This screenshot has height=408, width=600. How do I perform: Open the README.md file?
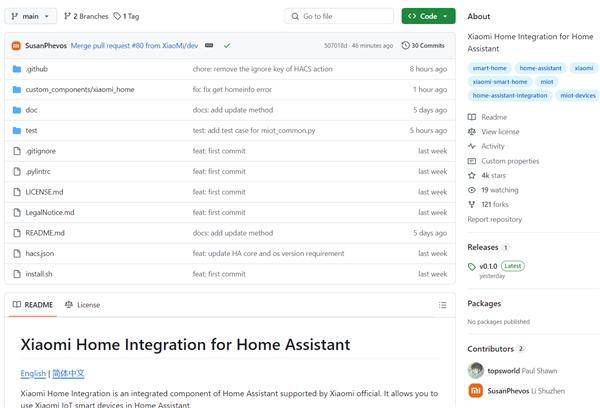[45, 233]
